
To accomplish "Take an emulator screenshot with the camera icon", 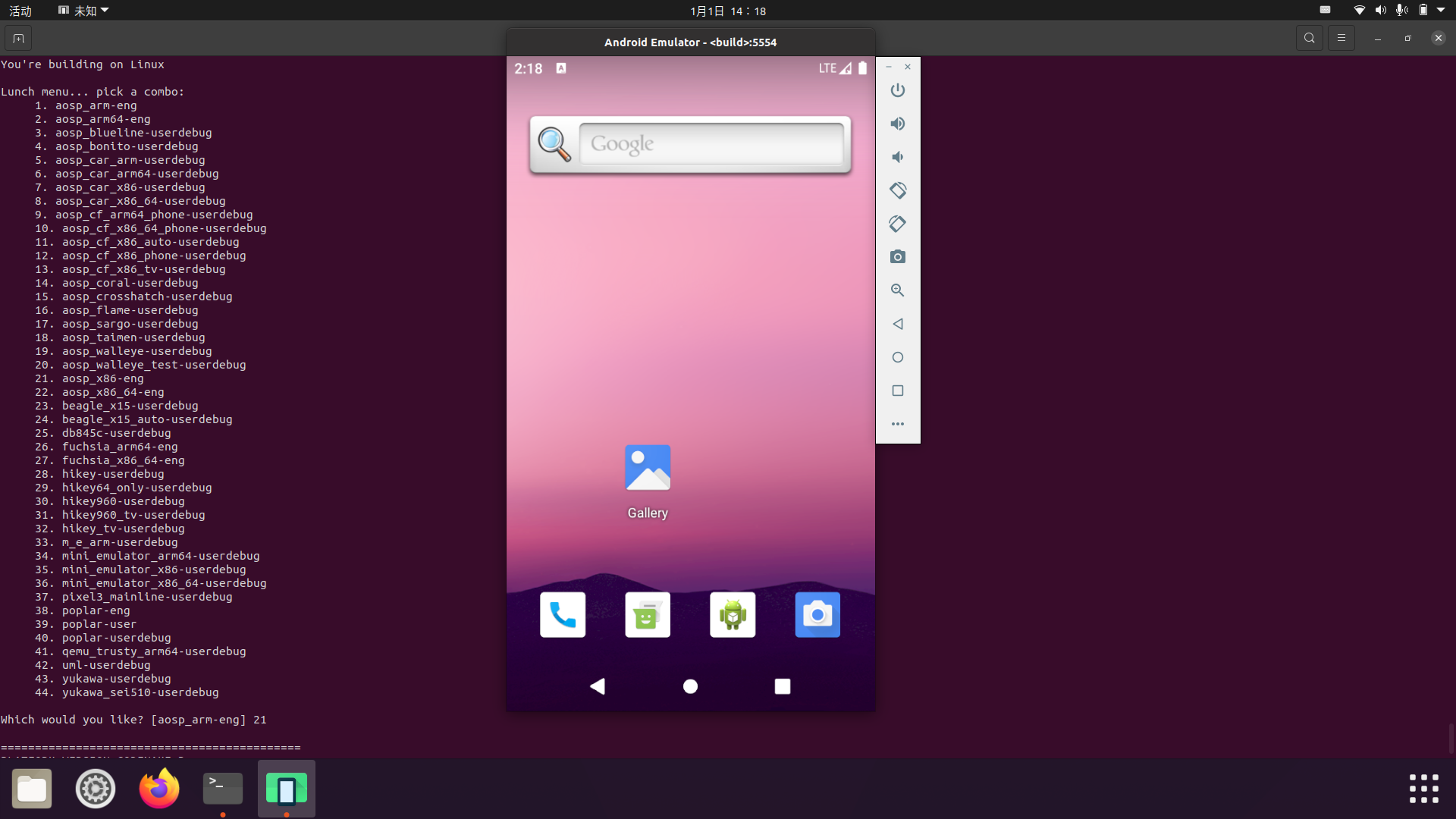I will click(x=898, y=257).
